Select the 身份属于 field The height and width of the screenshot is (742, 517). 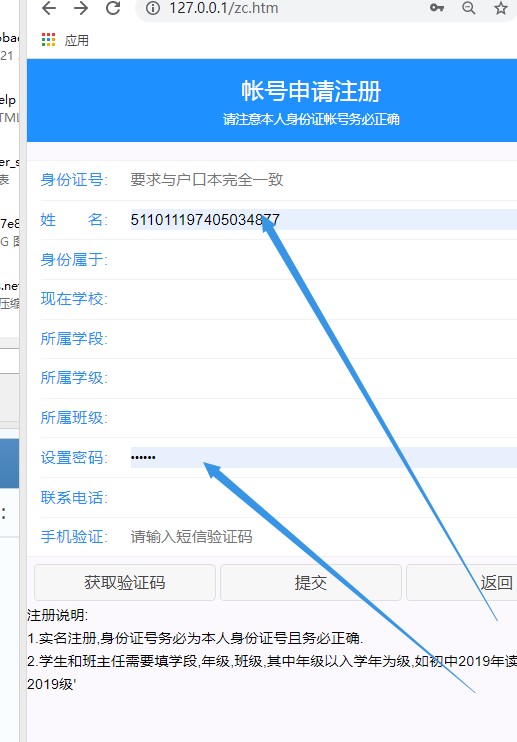(324, 259)
